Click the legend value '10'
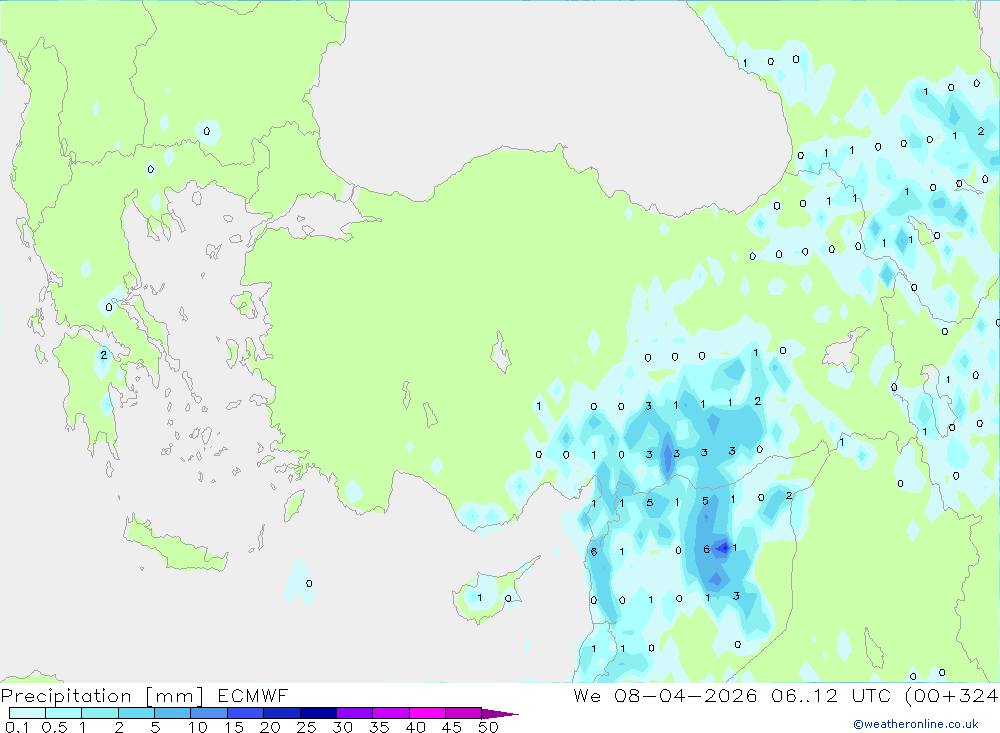This screenshot has width=1000, height=733. tap(198, 727)
